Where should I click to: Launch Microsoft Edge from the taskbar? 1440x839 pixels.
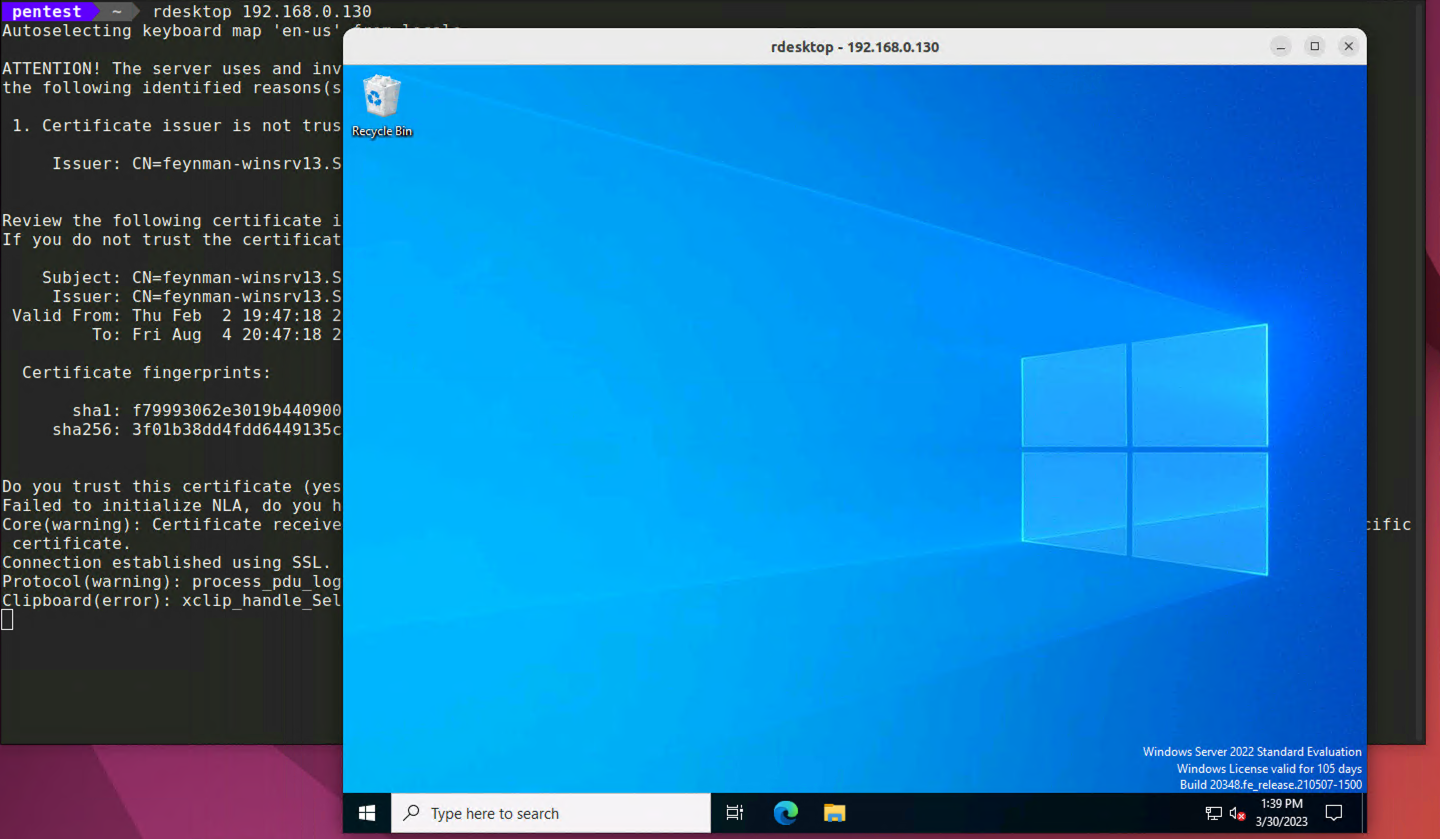(x=786, y=813)
